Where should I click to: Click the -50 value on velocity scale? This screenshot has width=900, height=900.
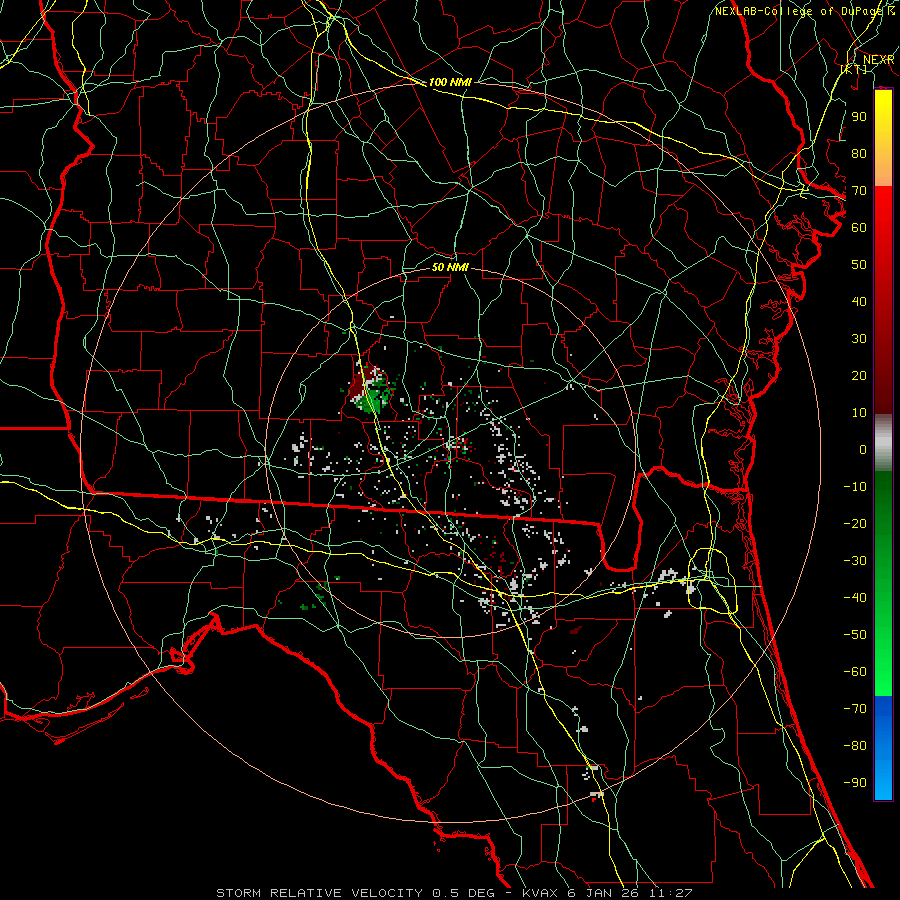pos(855,635)
